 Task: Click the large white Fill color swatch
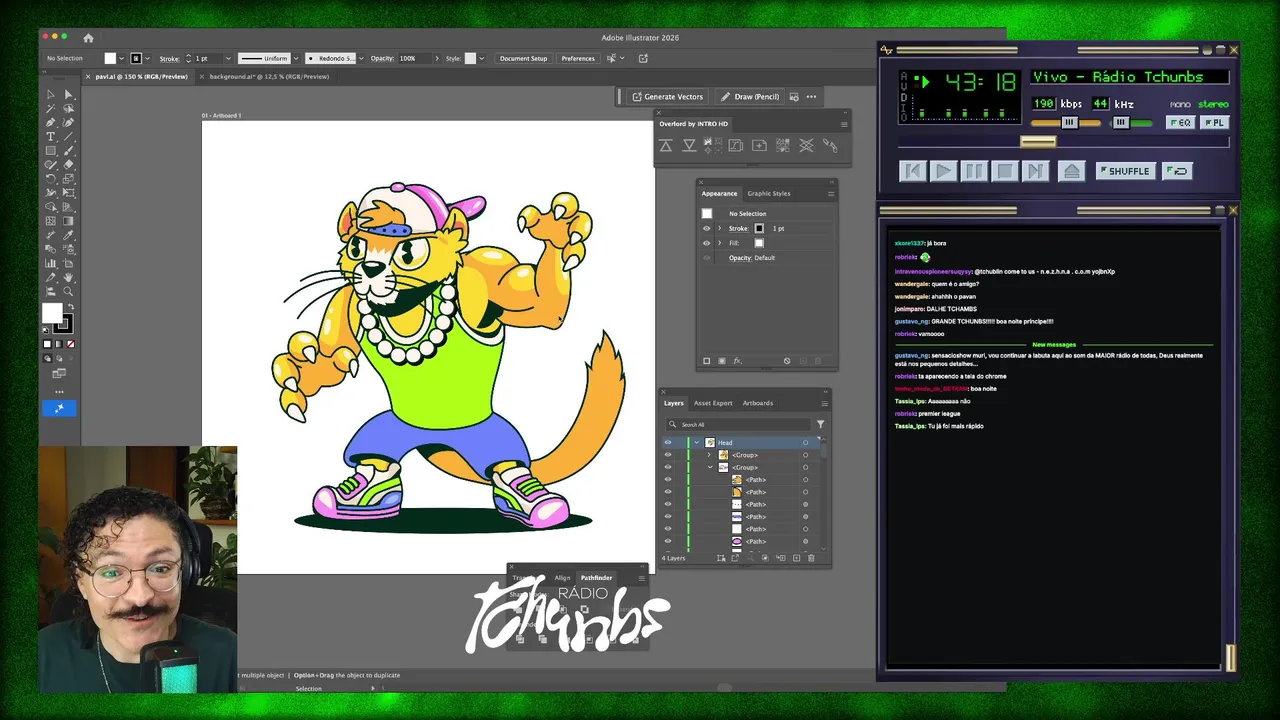coord(52,314)
